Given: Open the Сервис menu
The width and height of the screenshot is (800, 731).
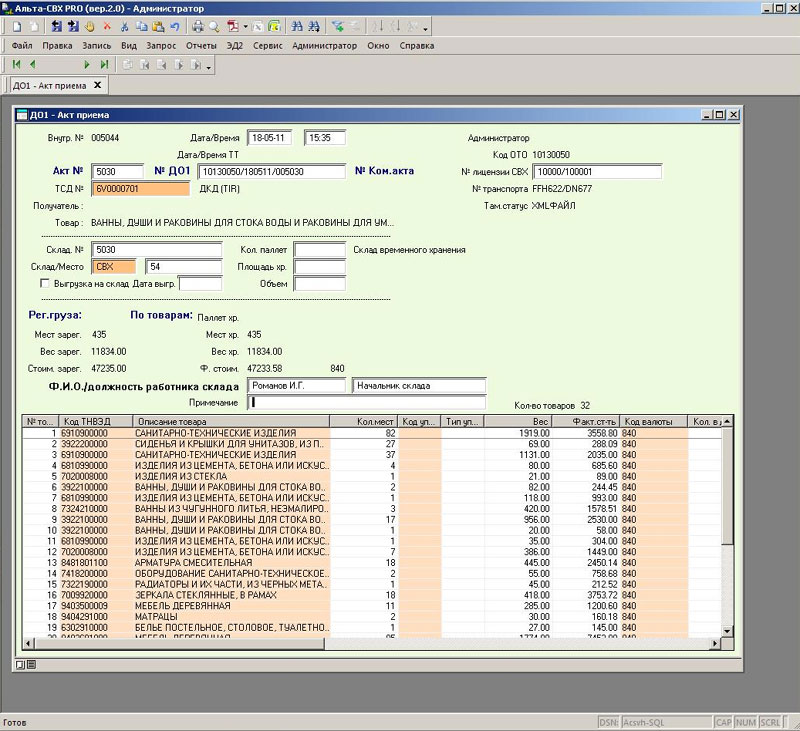Looking at the screenshot, I should pyautogui.click(x=267, y=45).
